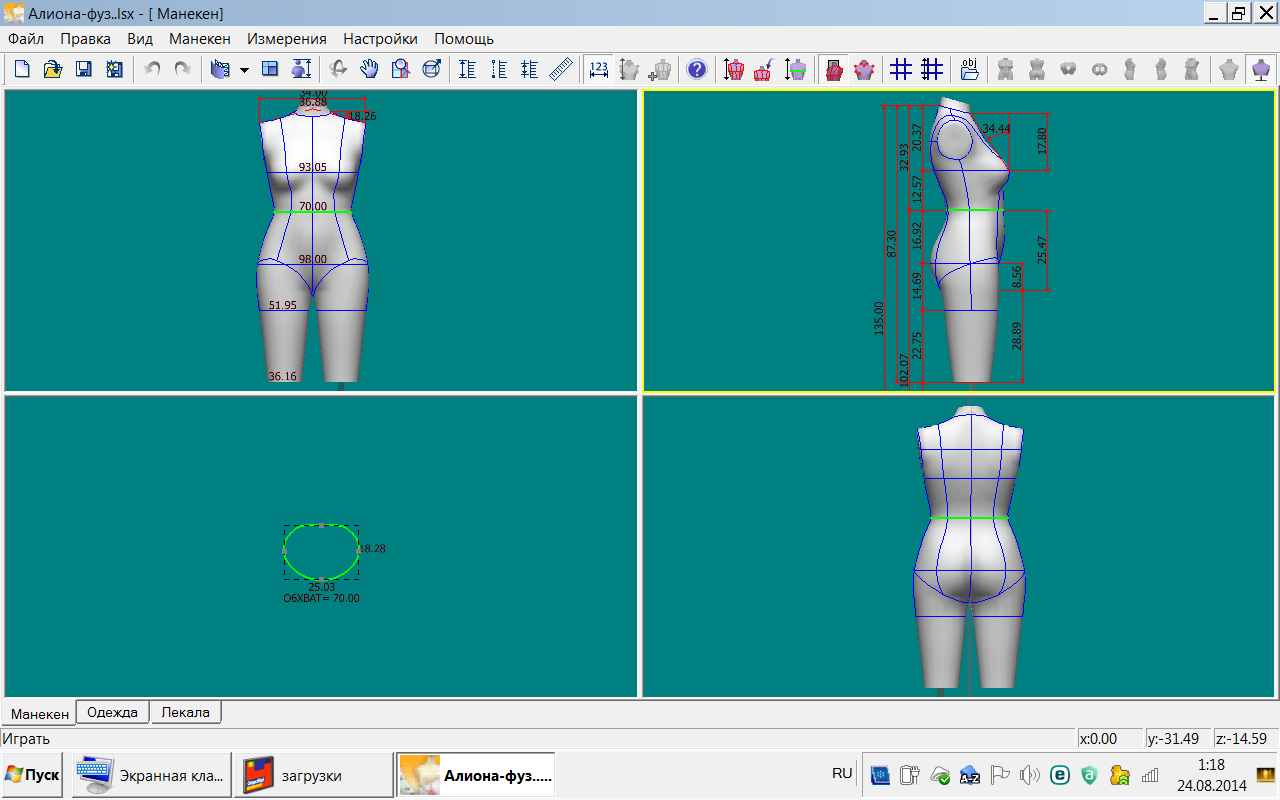Open the Манекен menu

click(x=200, y=39)
